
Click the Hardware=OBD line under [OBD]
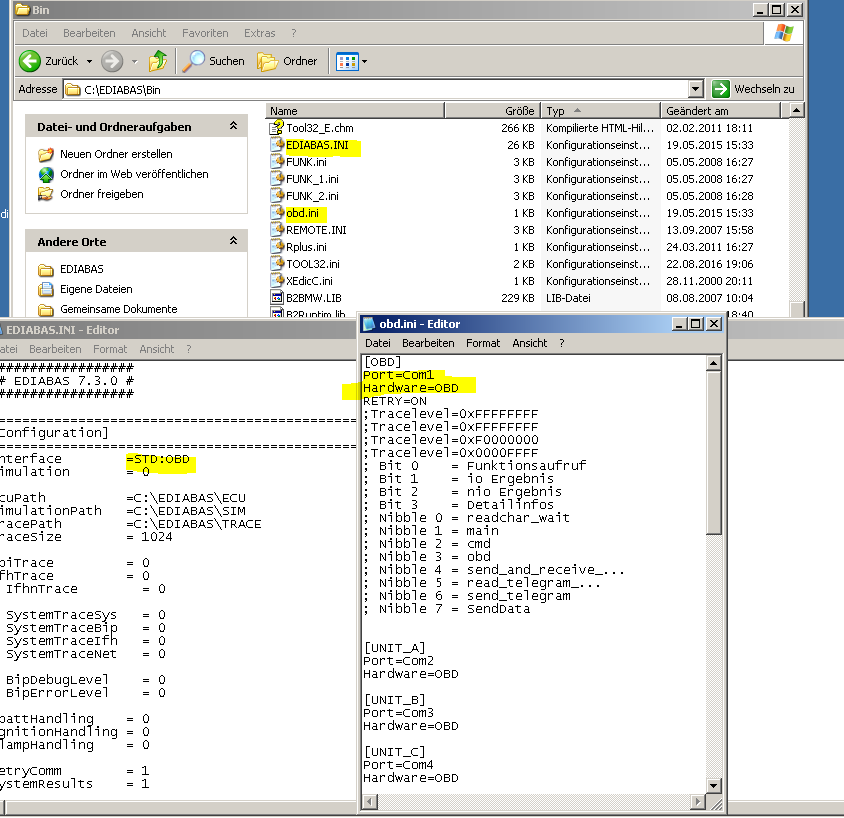[411, 387]
